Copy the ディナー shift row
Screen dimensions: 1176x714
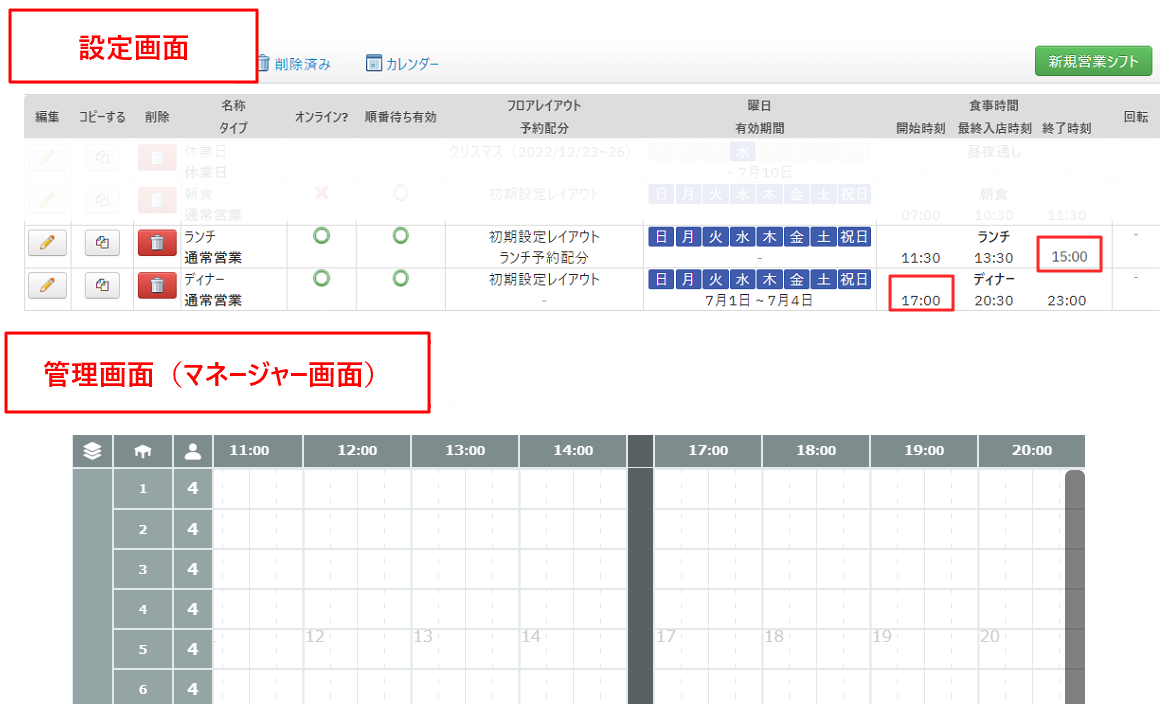pos(101,285)
